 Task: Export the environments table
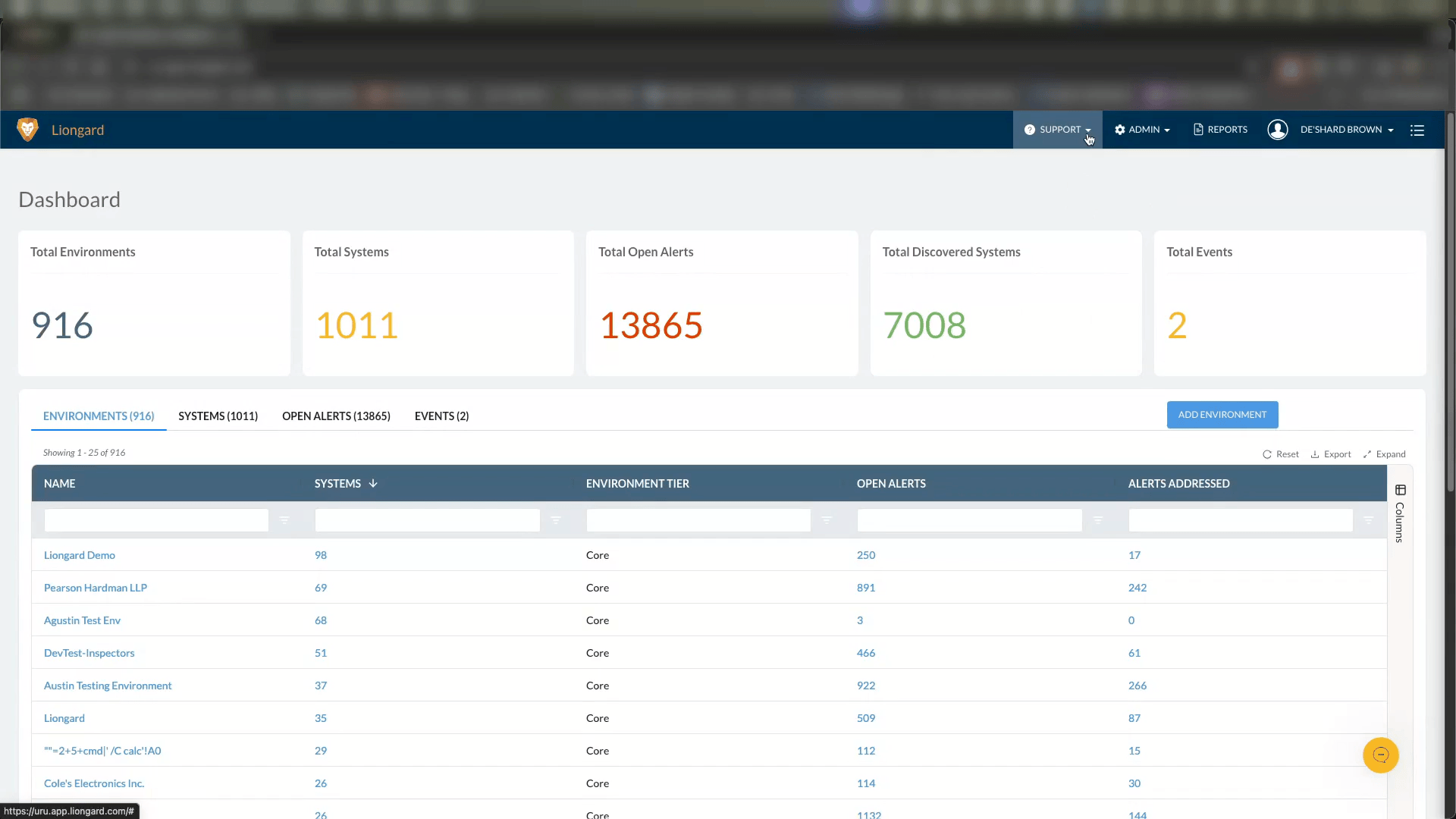[x=1331, y=454]
